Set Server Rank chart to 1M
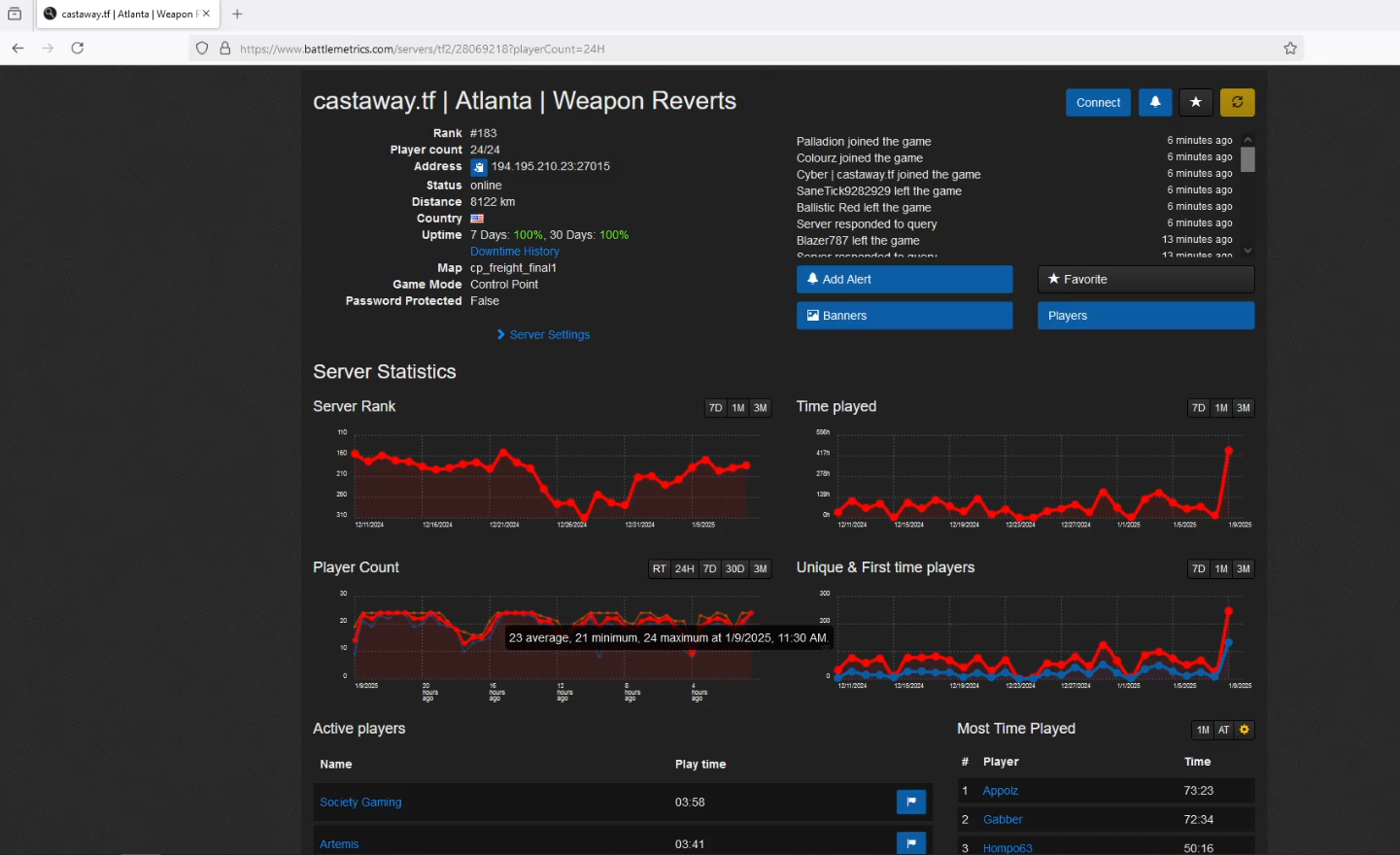 (x=738, y=408)
